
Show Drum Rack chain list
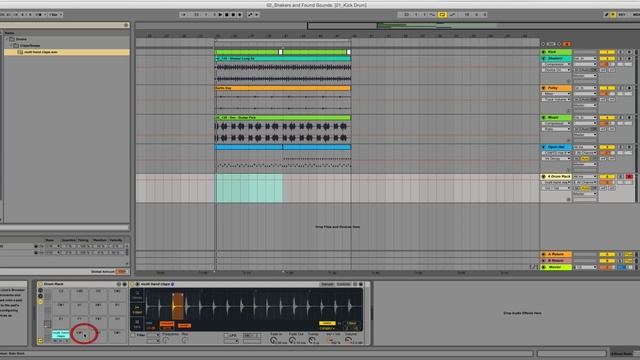tap(40, 296)
